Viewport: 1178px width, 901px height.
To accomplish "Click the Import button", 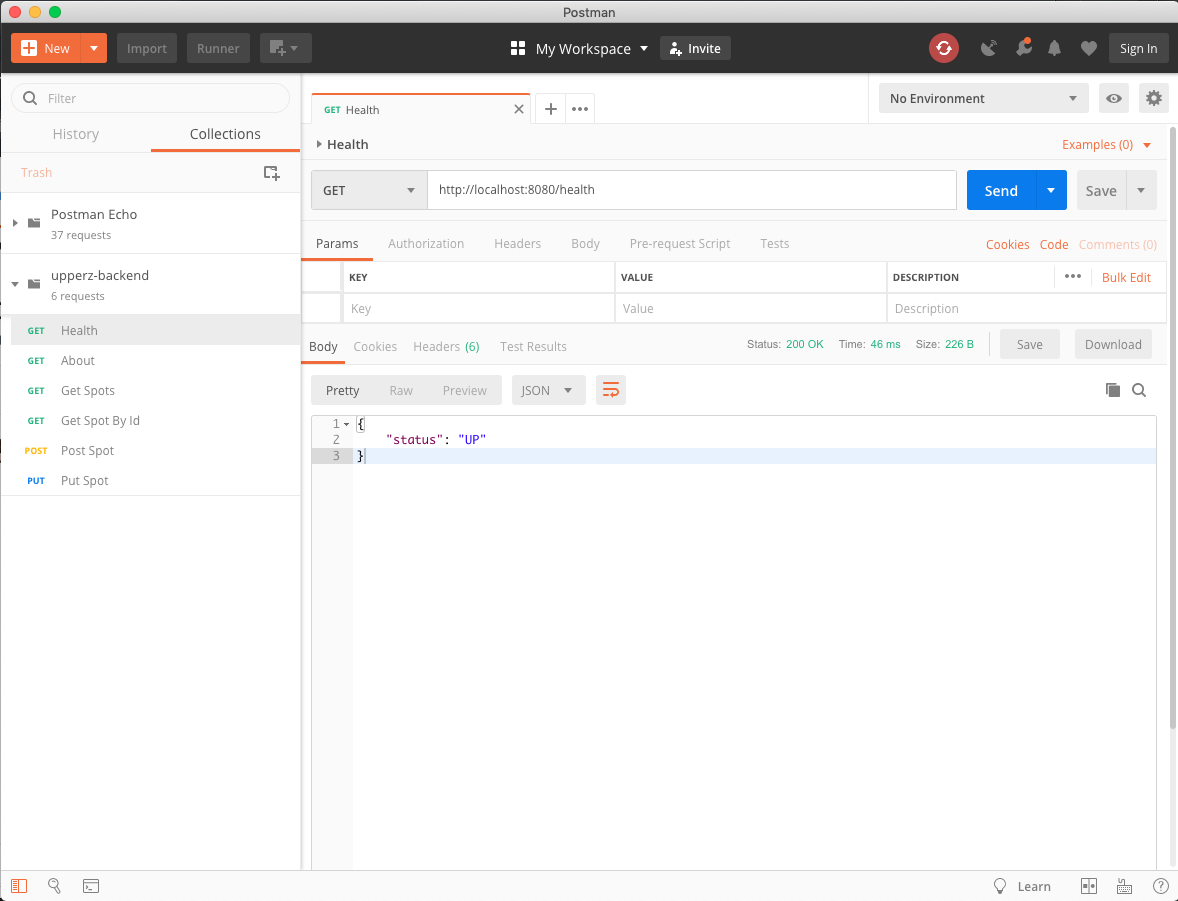I will pos(146,48).
